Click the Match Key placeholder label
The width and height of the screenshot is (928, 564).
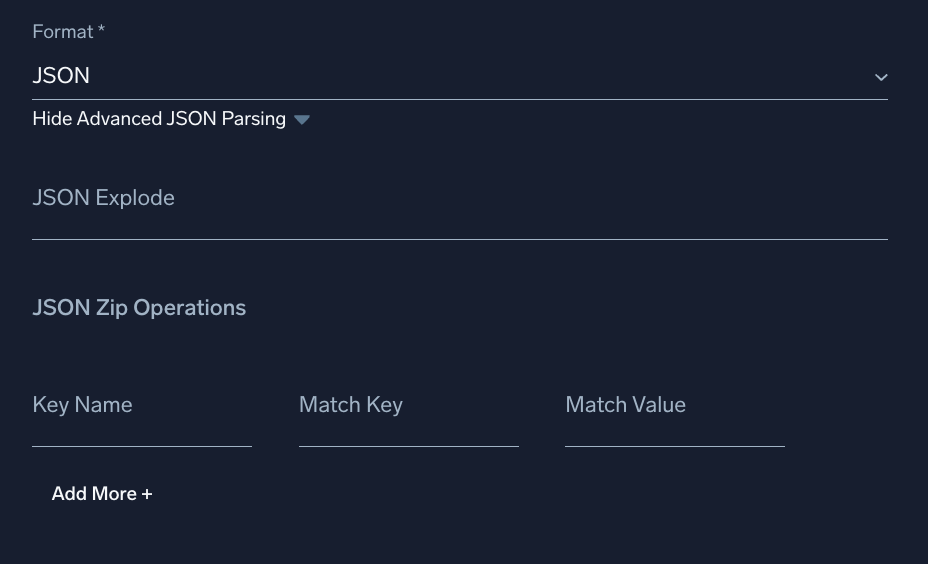[x=350, y=405]
